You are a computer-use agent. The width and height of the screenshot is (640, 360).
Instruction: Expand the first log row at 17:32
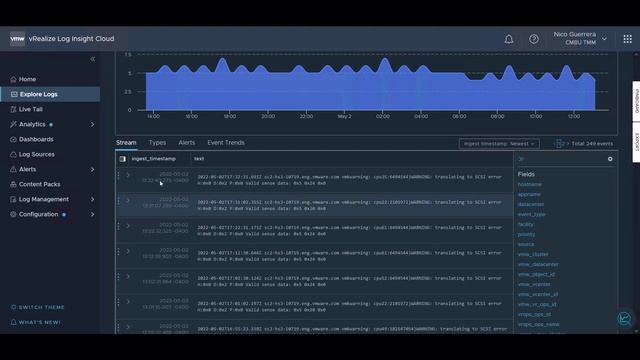pyautogui.click(x=128, y=175)
